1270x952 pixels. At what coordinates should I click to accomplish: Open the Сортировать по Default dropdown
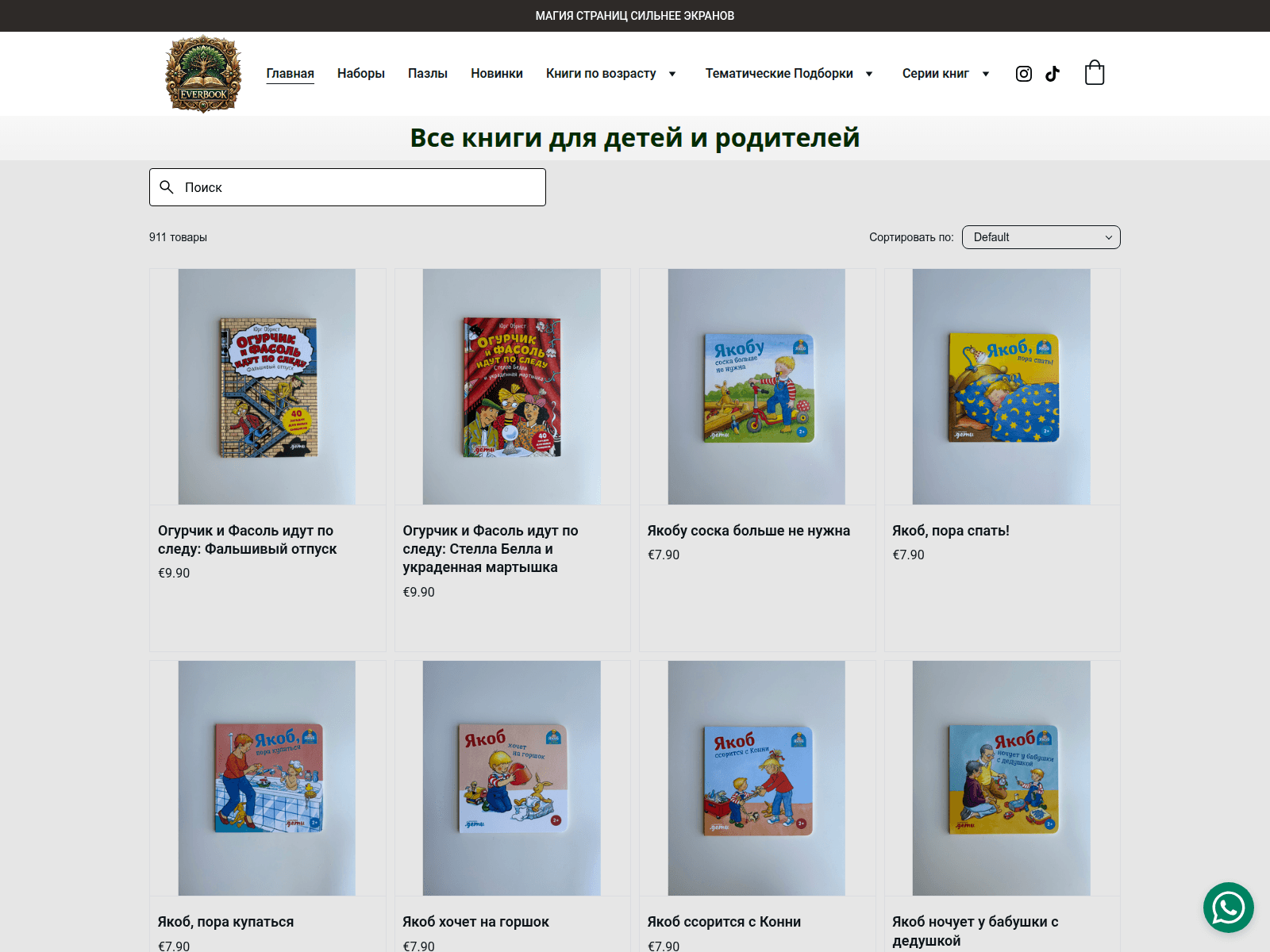1041,237
